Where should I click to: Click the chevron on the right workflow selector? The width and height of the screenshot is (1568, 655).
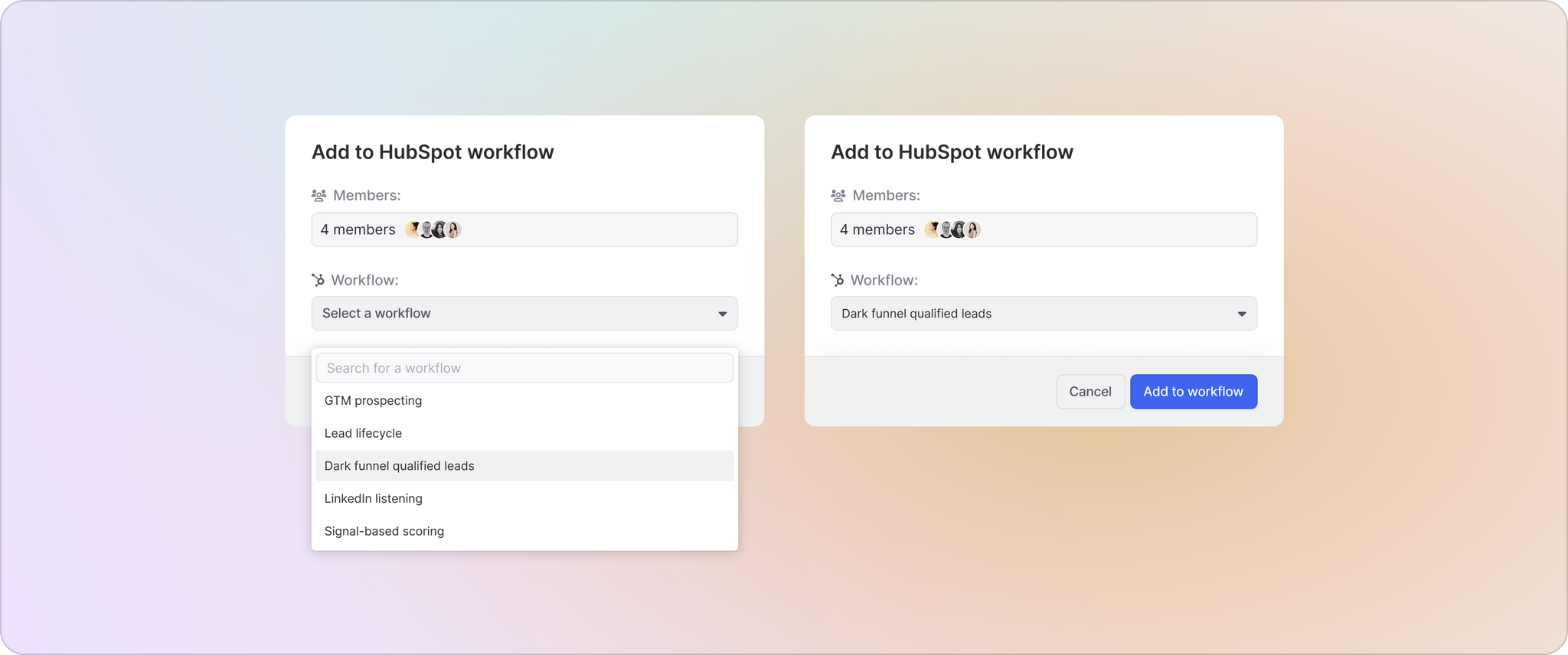(1242, 313)
